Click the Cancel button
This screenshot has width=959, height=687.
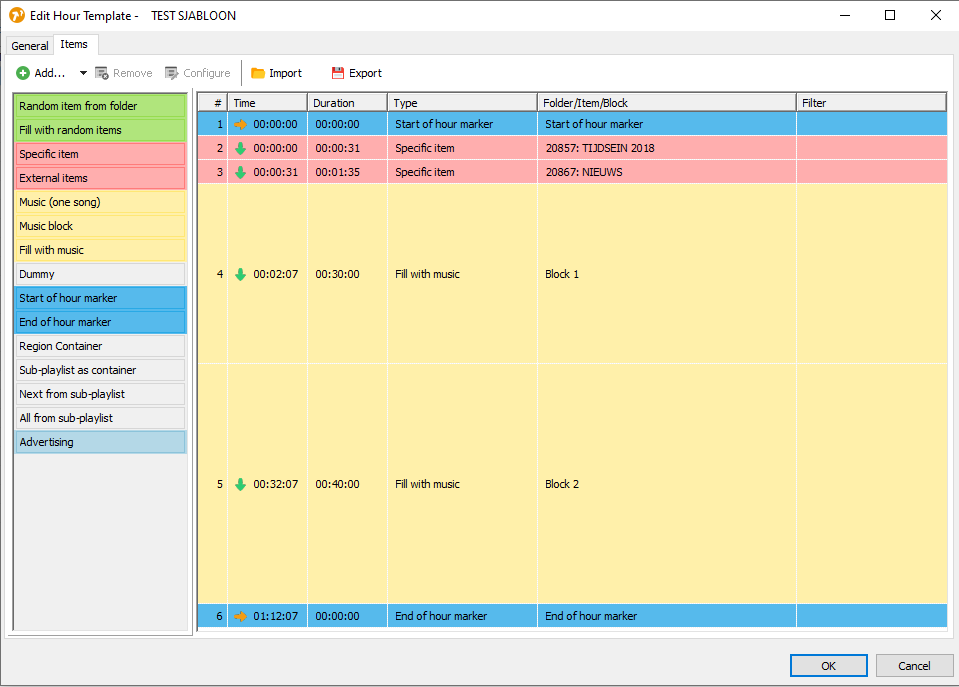[x=914, y=666]
